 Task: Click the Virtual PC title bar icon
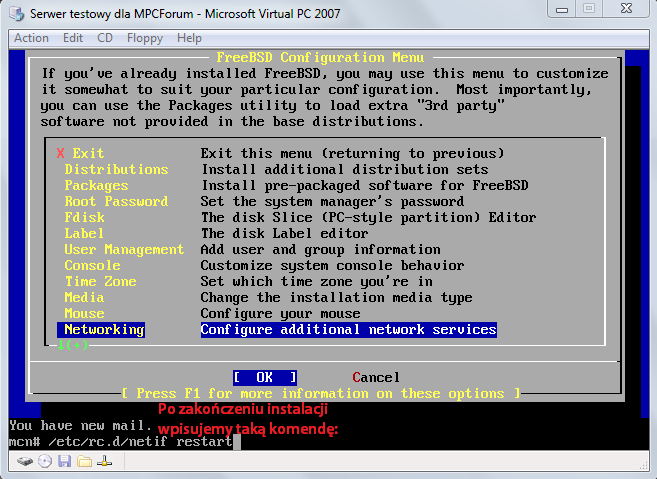(17, 14)
